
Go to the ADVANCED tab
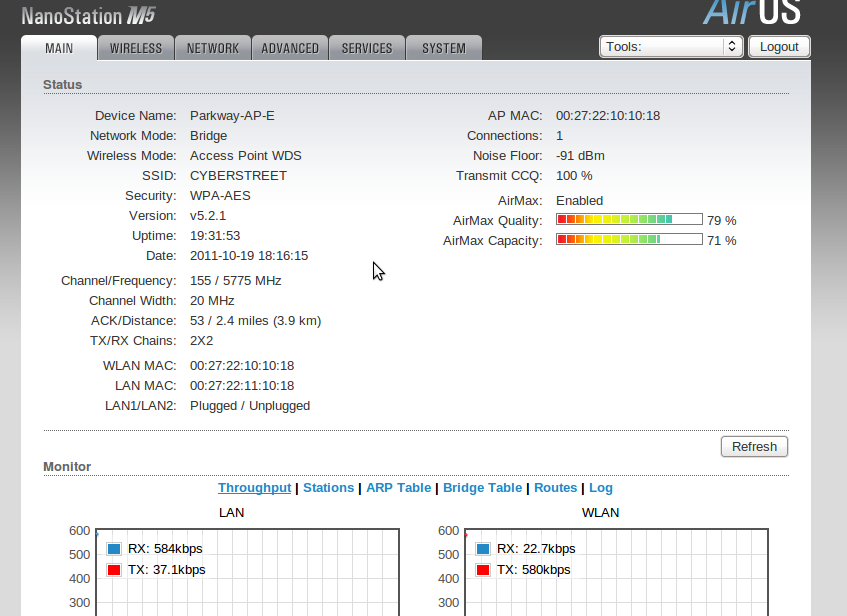coord(290,48)
